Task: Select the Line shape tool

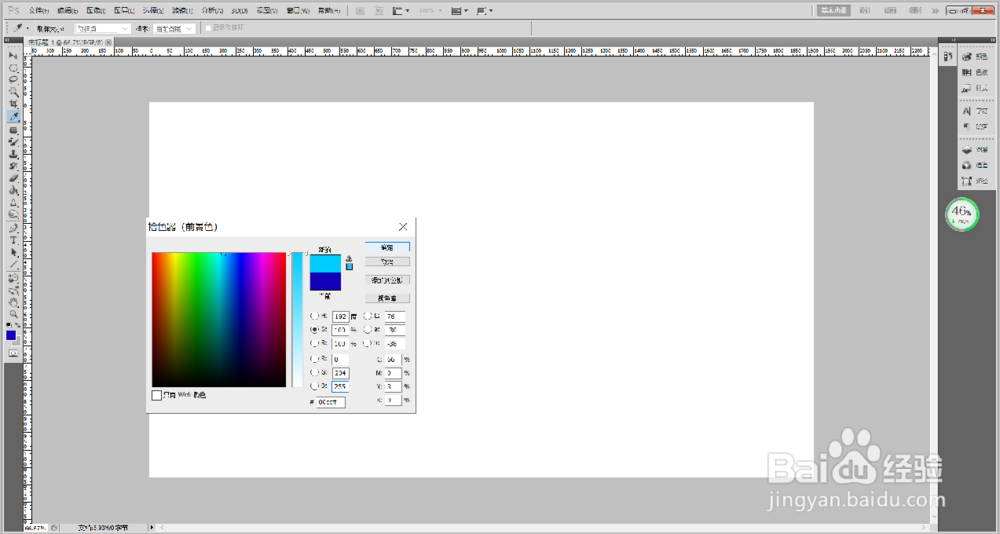Action: 13,264
